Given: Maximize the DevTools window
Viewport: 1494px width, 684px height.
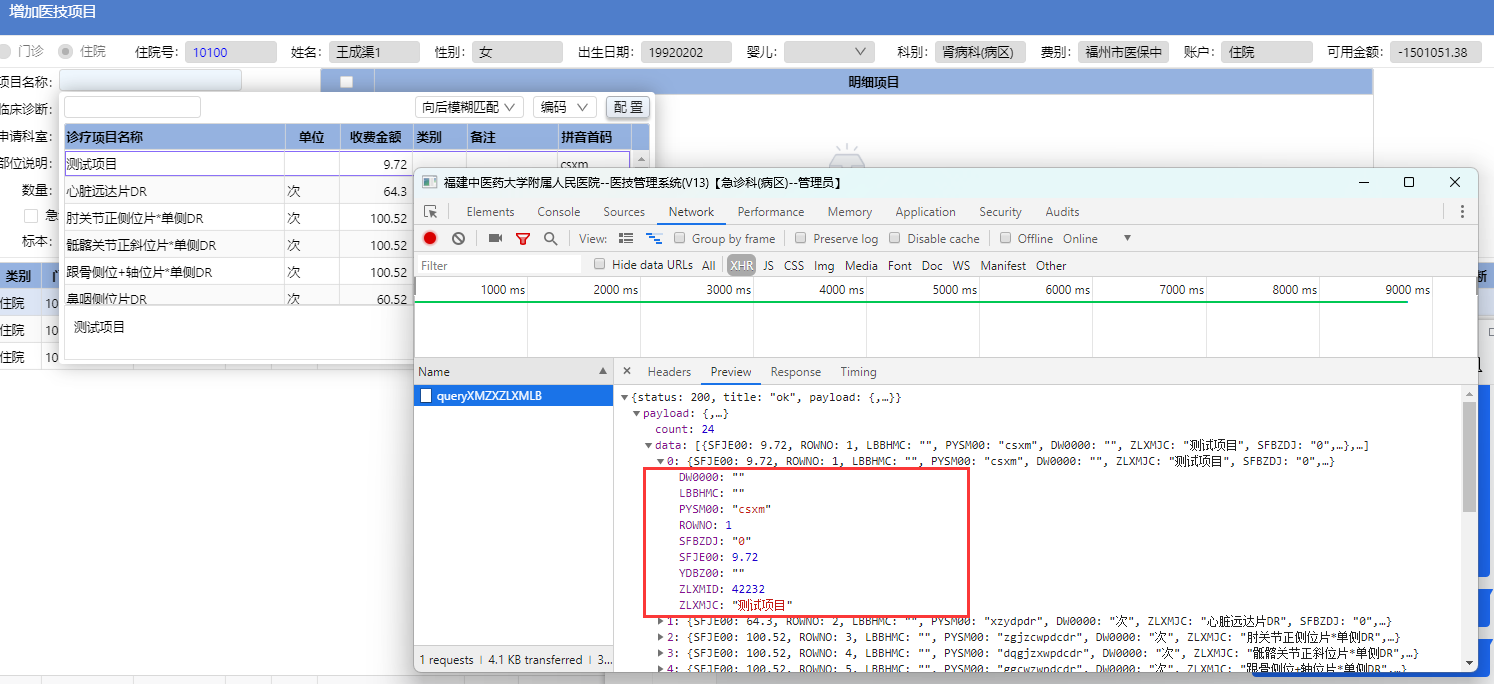Looking at the screenshot, I should pyautogui.click(x=1409, y=182).
